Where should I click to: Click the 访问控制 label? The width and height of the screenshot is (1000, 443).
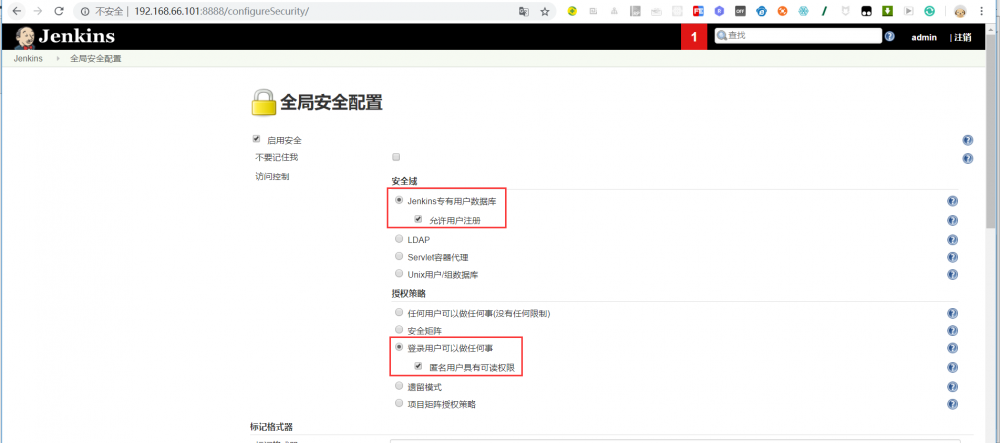click(272, 177)
